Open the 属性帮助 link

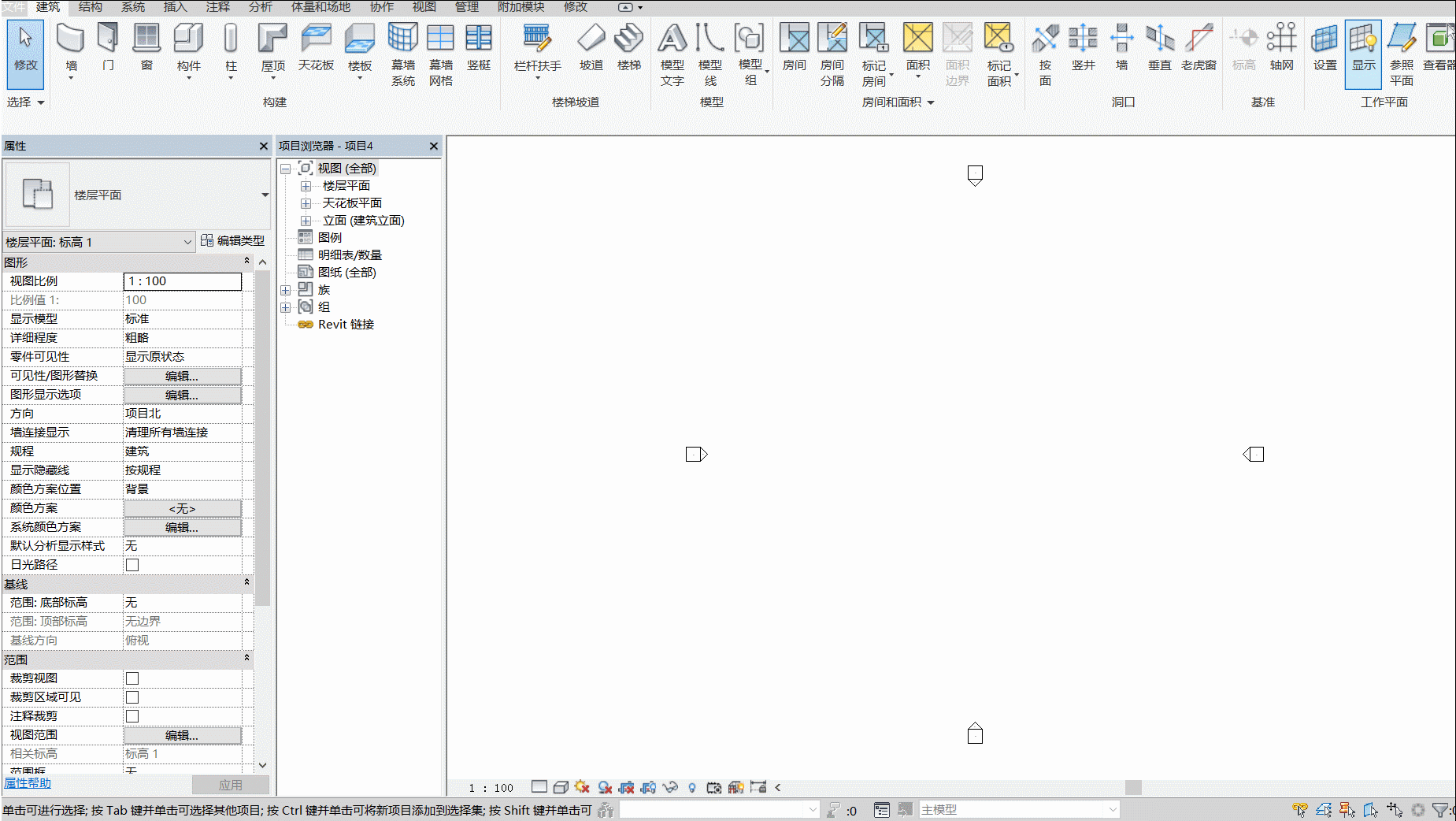coord(28,782)
